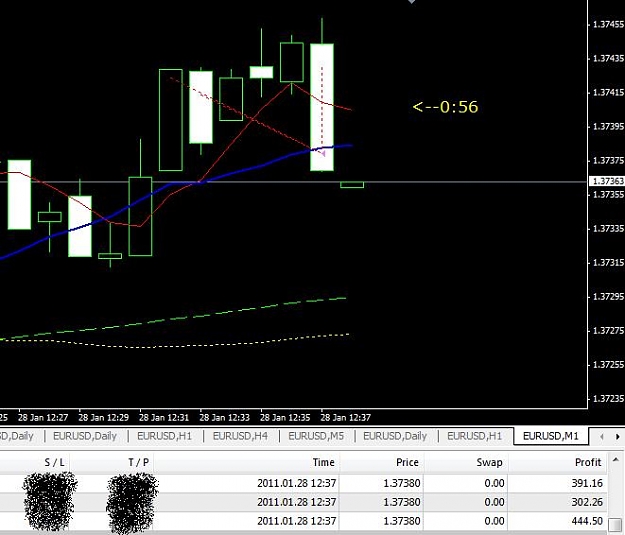Click the swap 0.00 in the 302.26 row

tap(494, 502)
